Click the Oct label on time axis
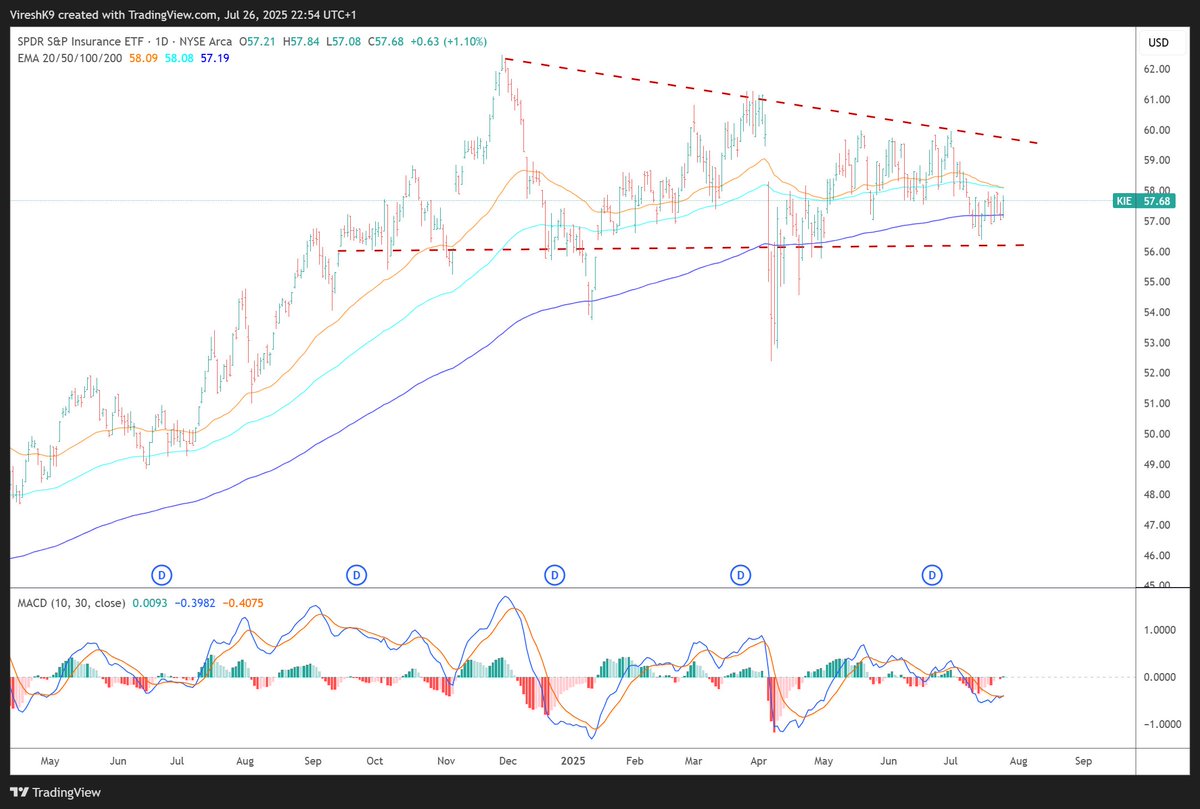Screen dimensions: 1200x809 (374, 761)
